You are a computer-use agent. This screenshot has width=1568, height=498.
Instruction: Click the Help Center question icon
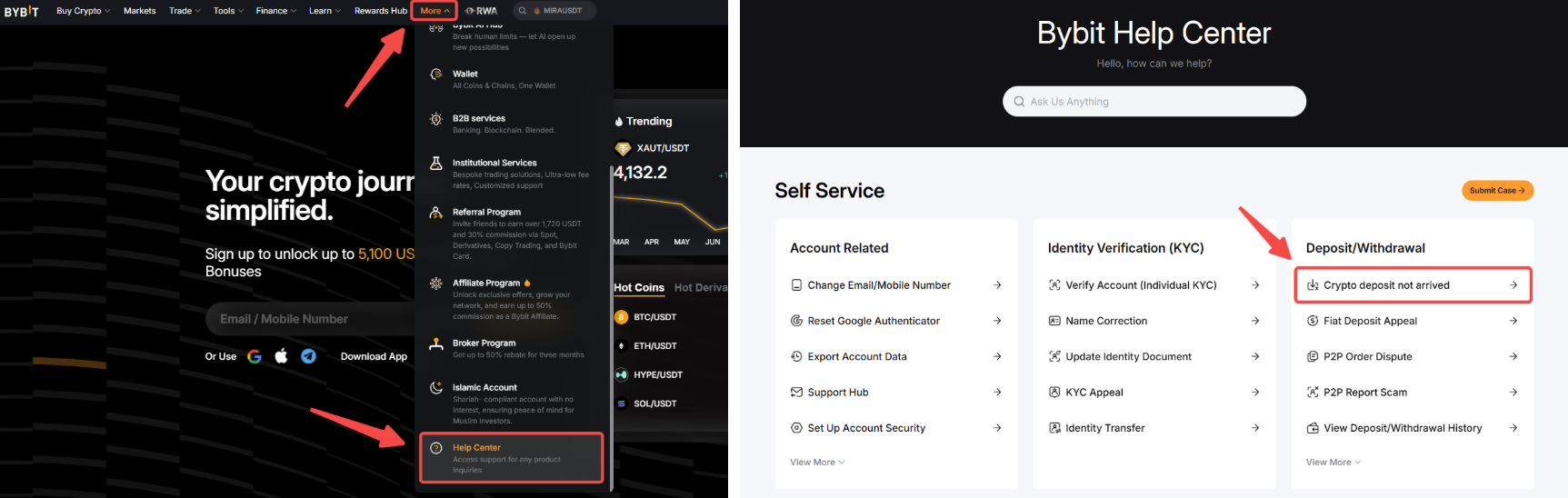(x=436, y=448)
